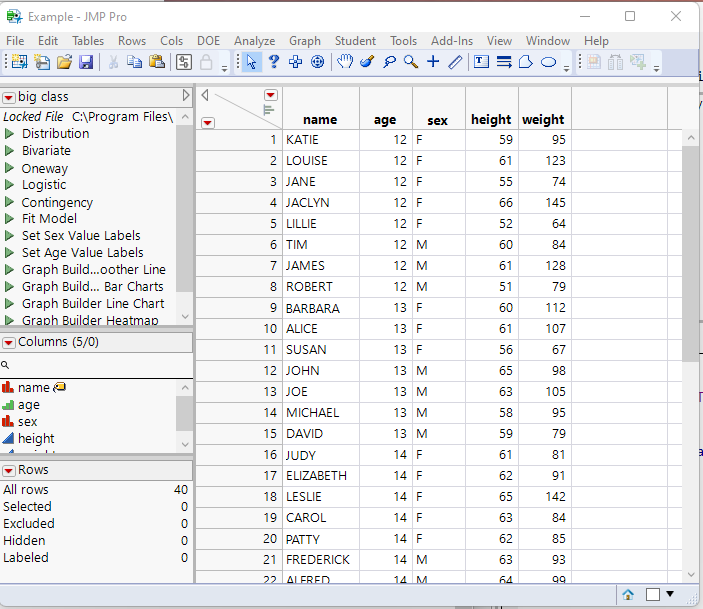Click the Columns search input field
The image size is (703, 609).
point(100,366)
